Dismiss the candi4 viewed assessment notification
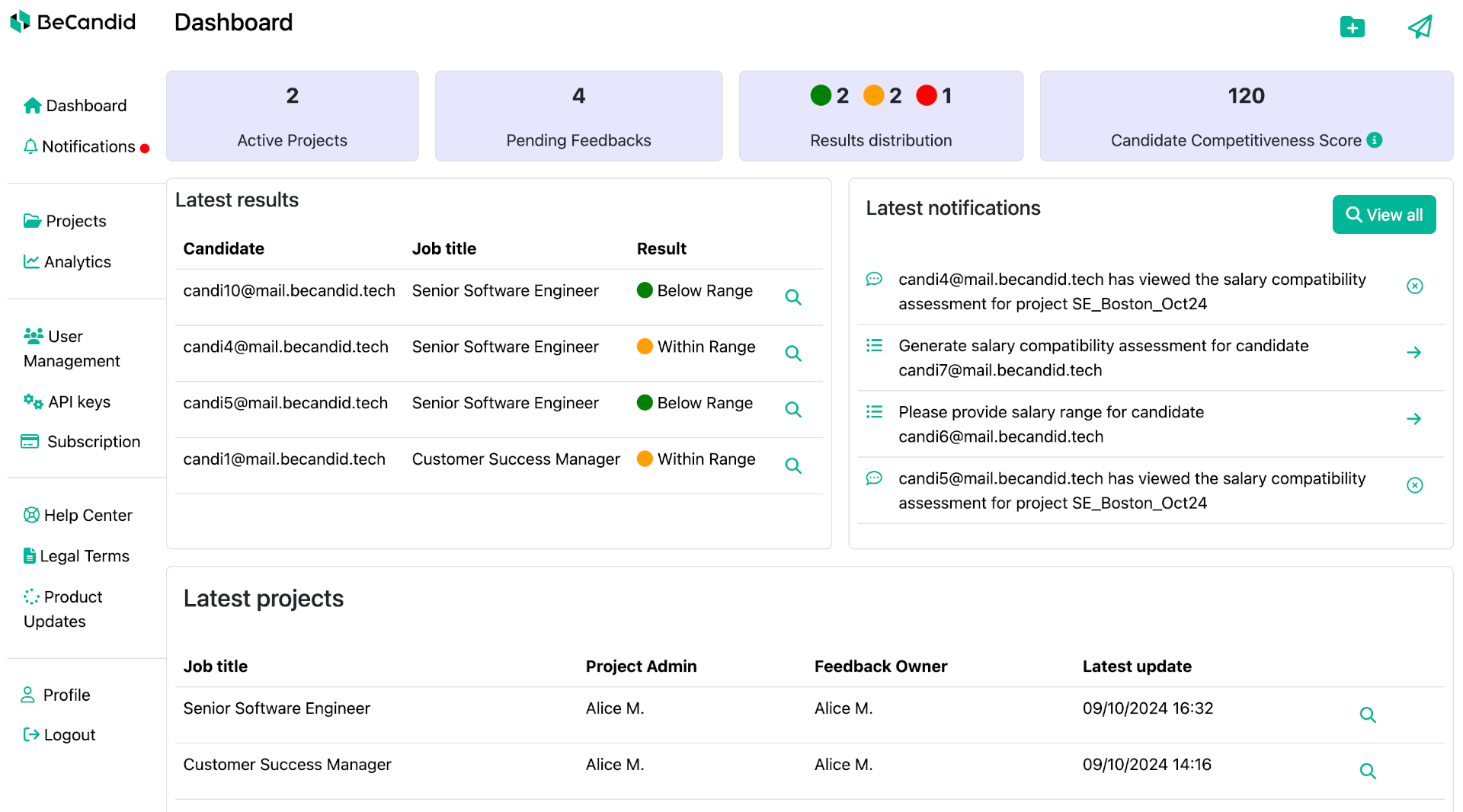The width and height of the screenshot is (1463, 812). point(1415,286)
